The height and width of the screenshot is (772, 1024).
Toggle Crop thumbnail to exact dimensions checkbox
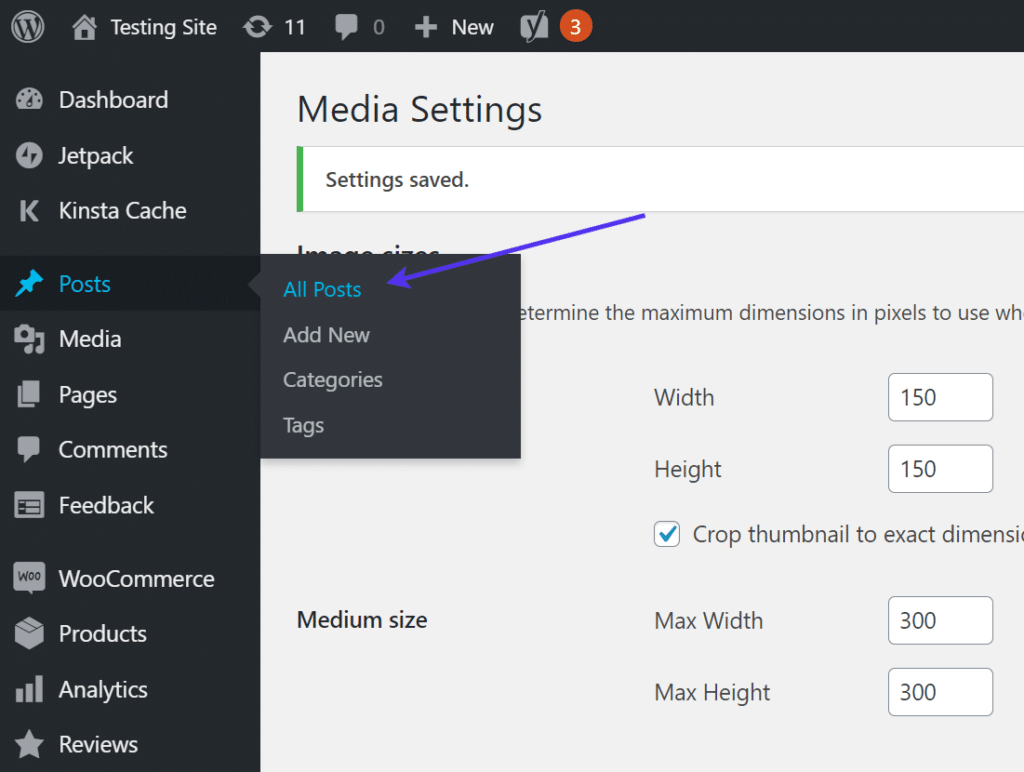point(667,534)
